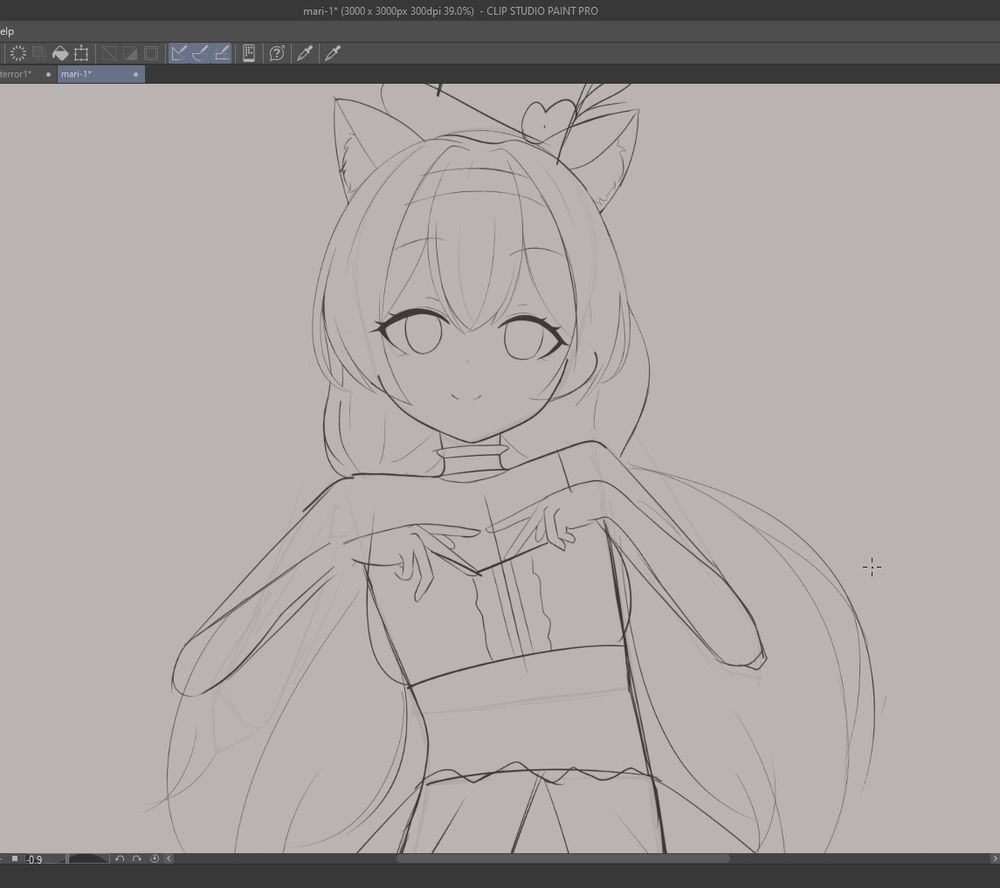1000x888 pixels.
Task: Select the Scale/Rotate transform icon
Action: pos(81,54)
